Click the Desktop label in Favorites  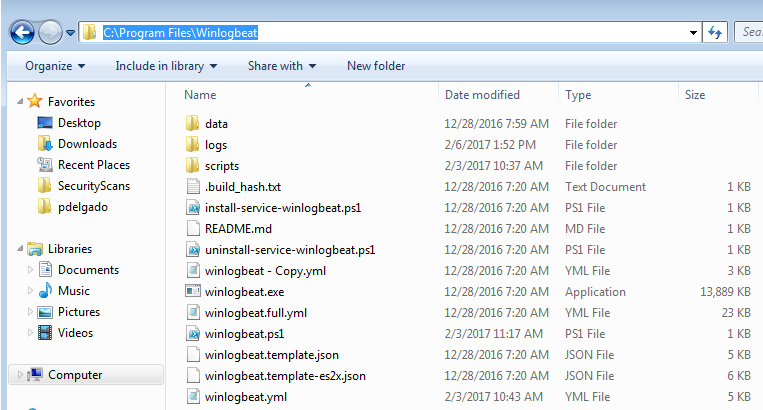pyautogui.click(x=79, y=123)
